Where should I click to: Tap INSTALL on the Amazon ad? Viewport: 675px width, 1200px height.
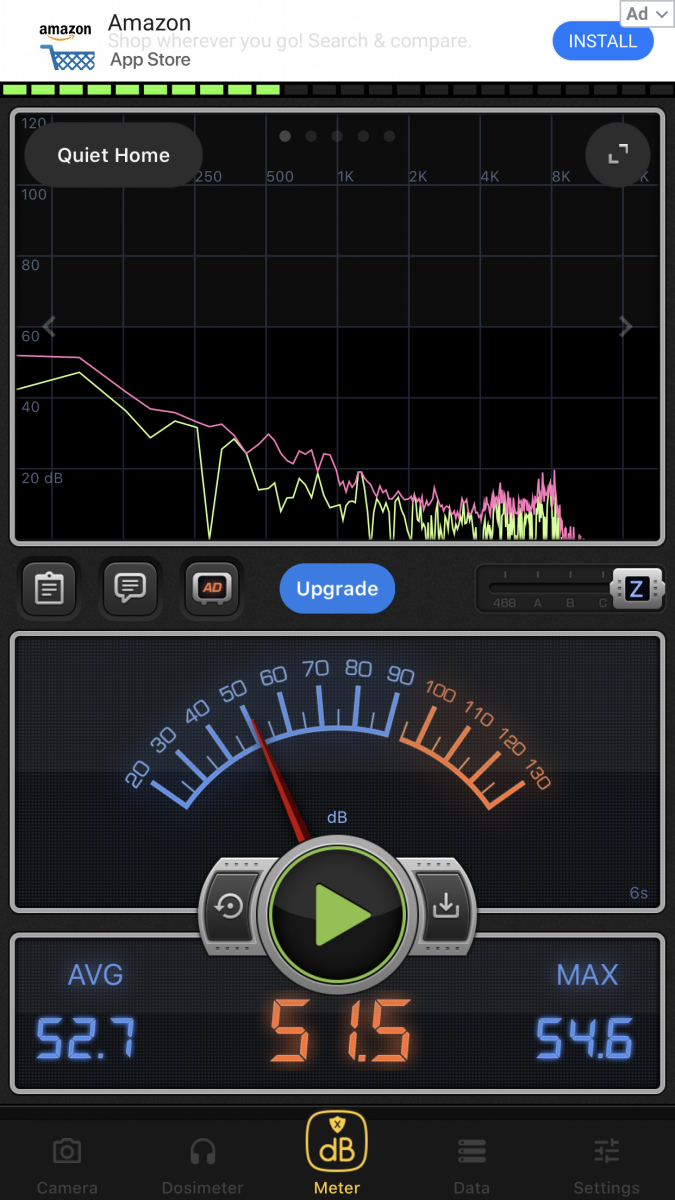pyautogui.click(x=602, y=41)
